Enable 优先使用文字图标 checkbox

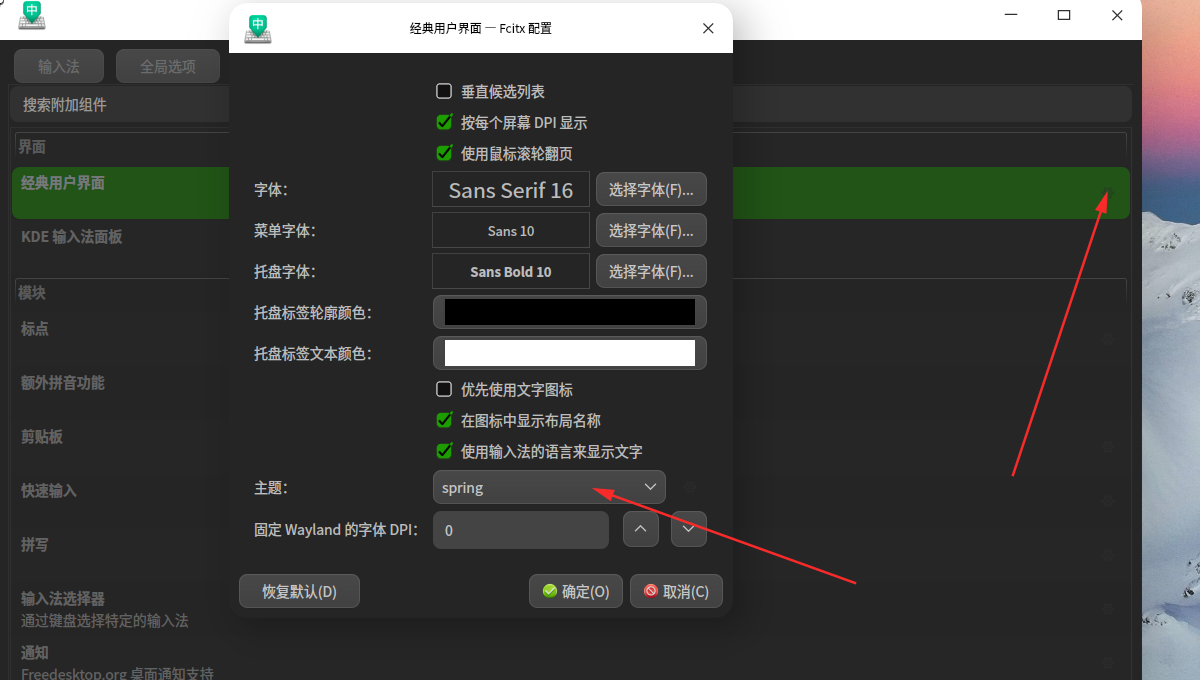[444, 390]
